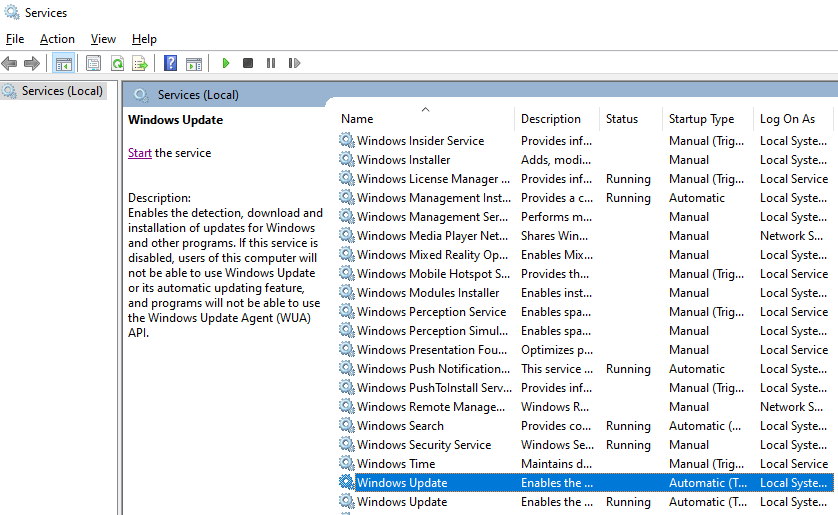The width and height of the screenshot is (838, 515).
Task: Click the Start the service link
Action: point(139,153)
